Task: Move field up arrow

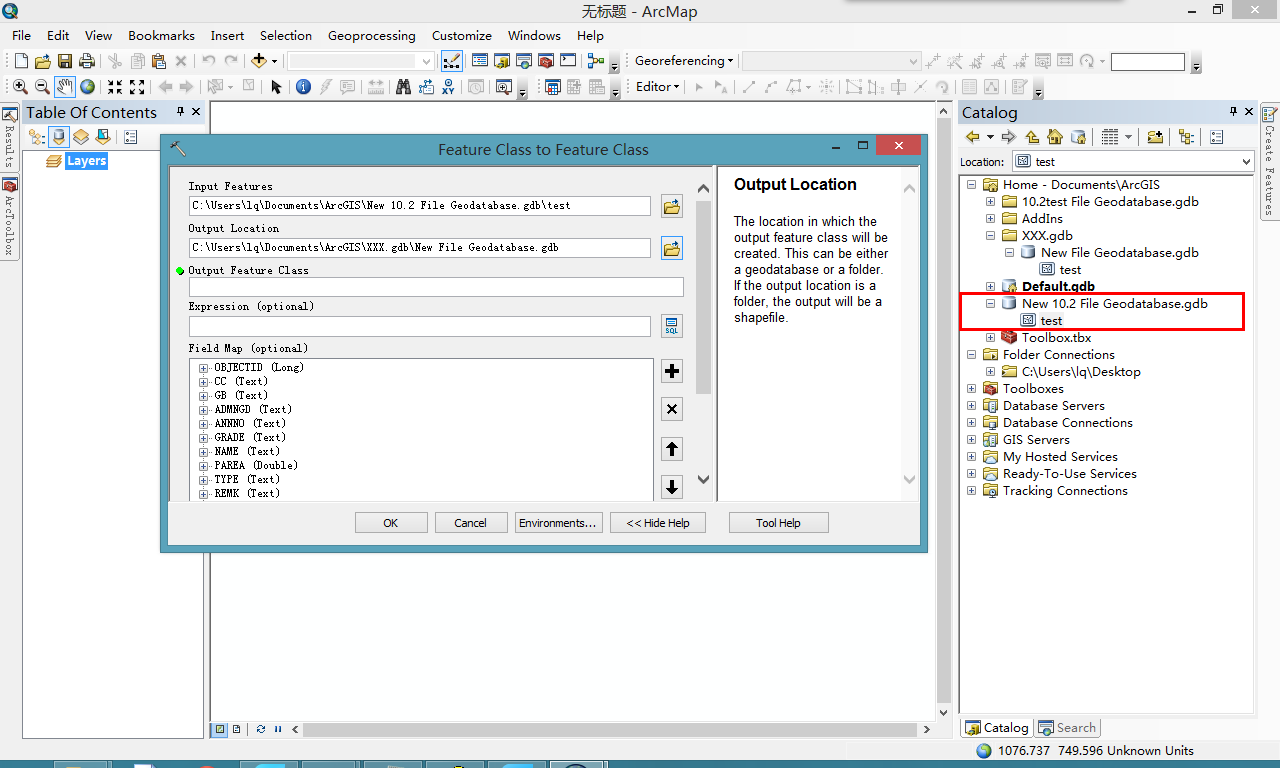Action: (x=672, y=449)
